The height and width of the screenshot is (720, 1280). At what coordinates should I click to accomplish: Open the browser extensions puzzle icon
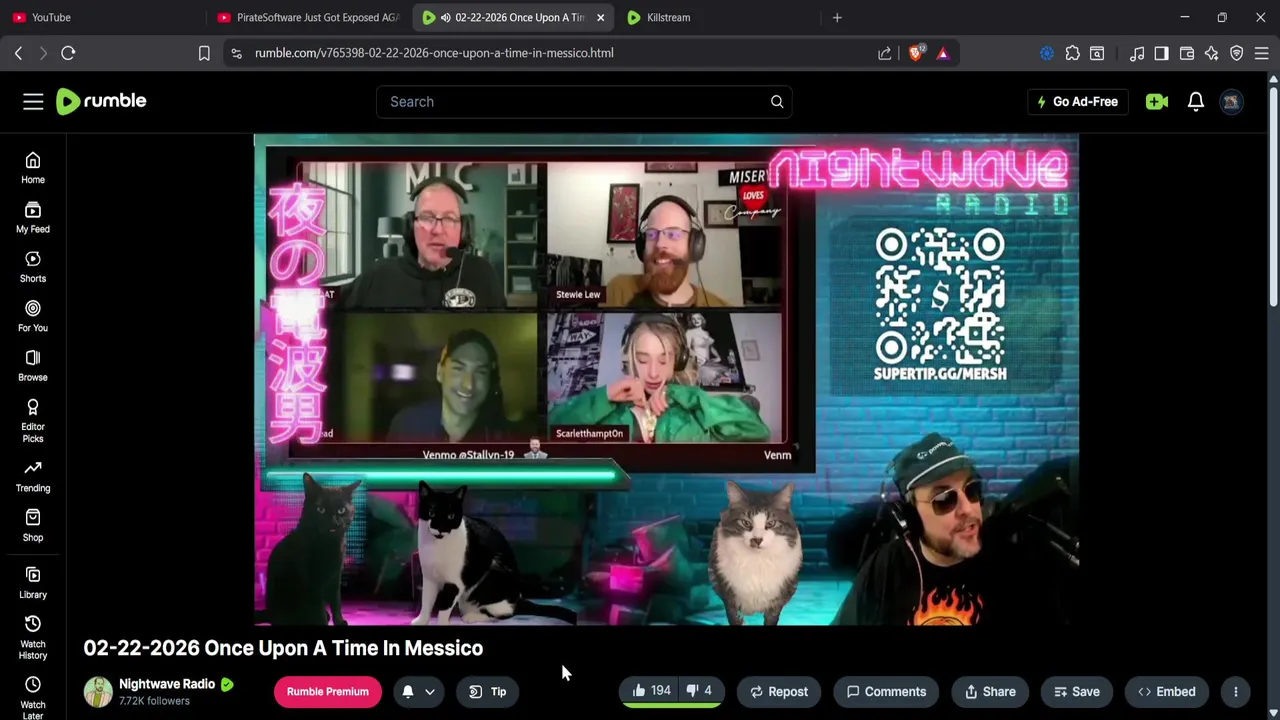click(x=1072, y=53)
